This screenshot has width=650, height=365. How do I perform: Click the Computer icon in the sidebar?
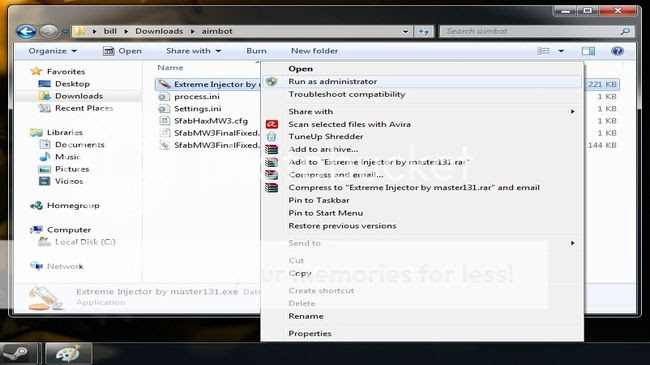36,229
